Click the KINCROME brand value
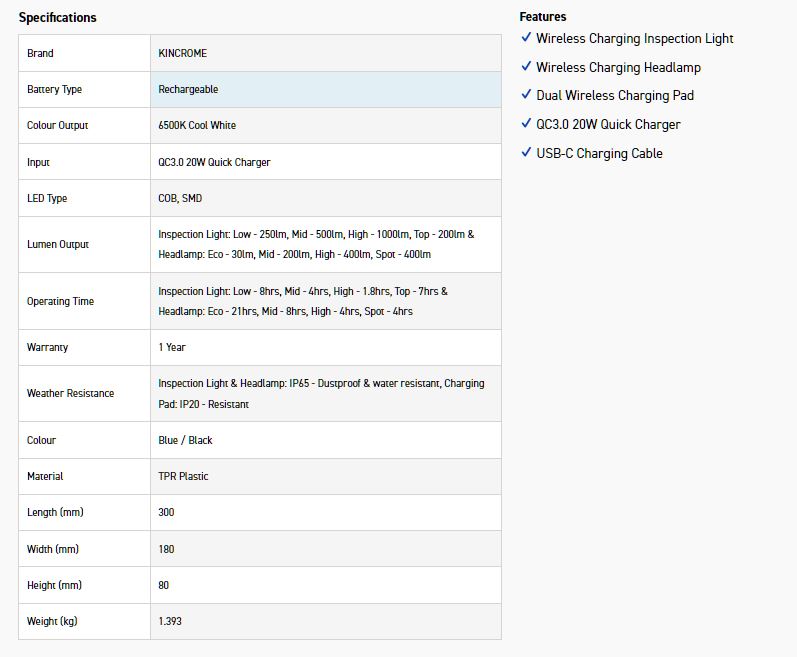Image resolution: width=797 pixels, height=657 pixels. (x=182, y=53)
